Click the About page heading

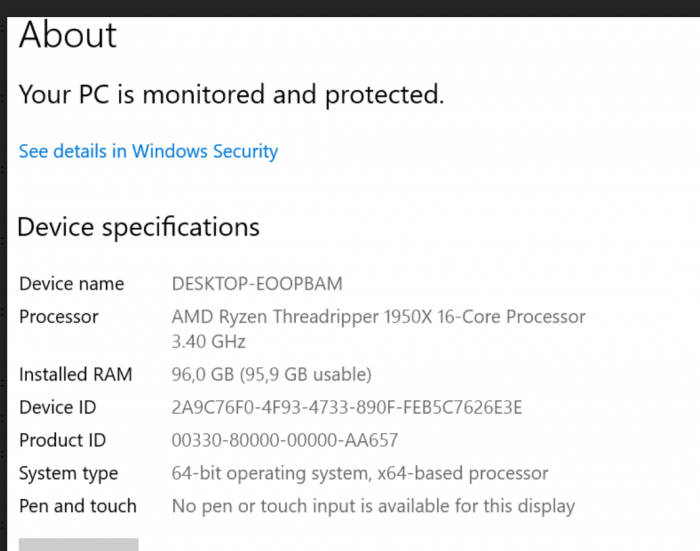(68, 35)
